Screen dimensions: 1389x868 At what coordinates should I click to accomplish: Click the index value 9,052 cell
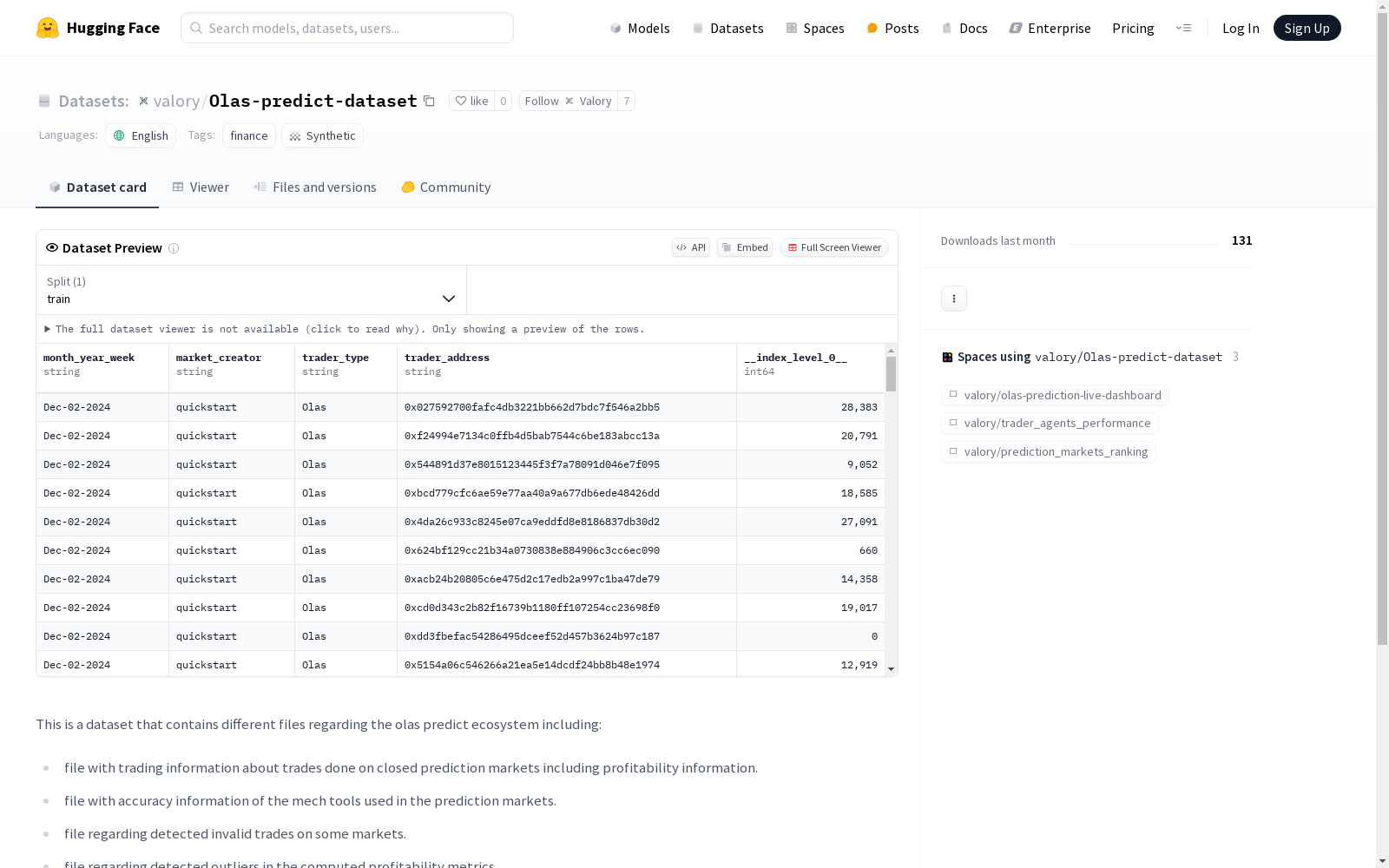(x=811, y=464)
